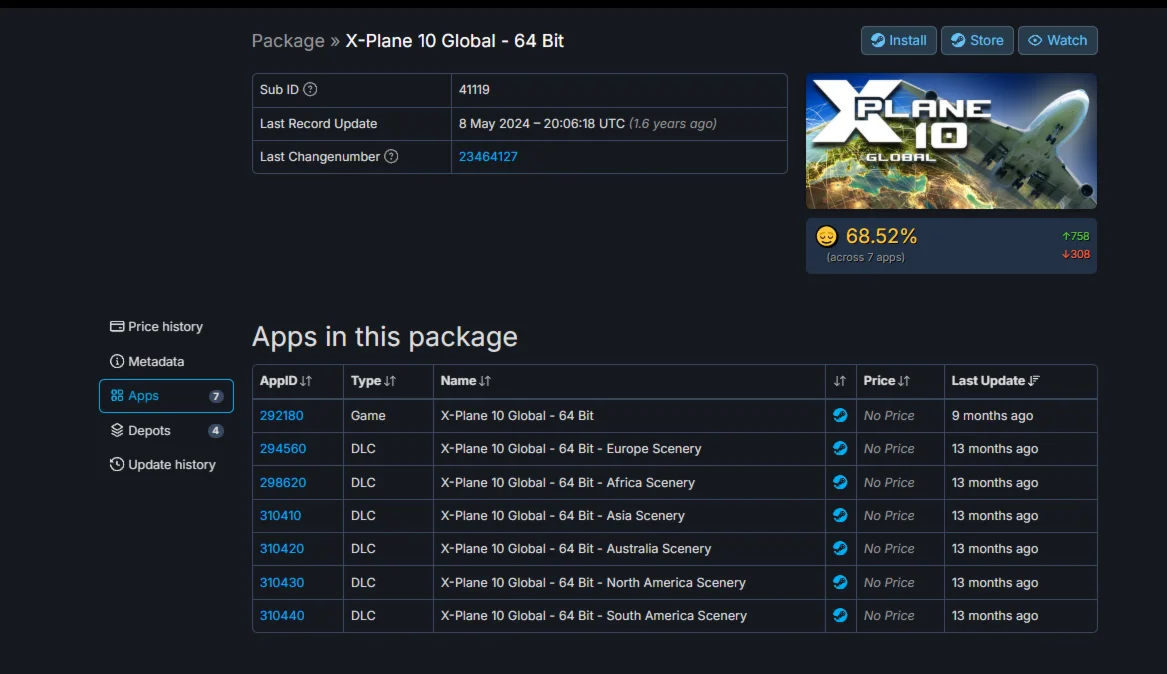Click the Watch button

1058,40
